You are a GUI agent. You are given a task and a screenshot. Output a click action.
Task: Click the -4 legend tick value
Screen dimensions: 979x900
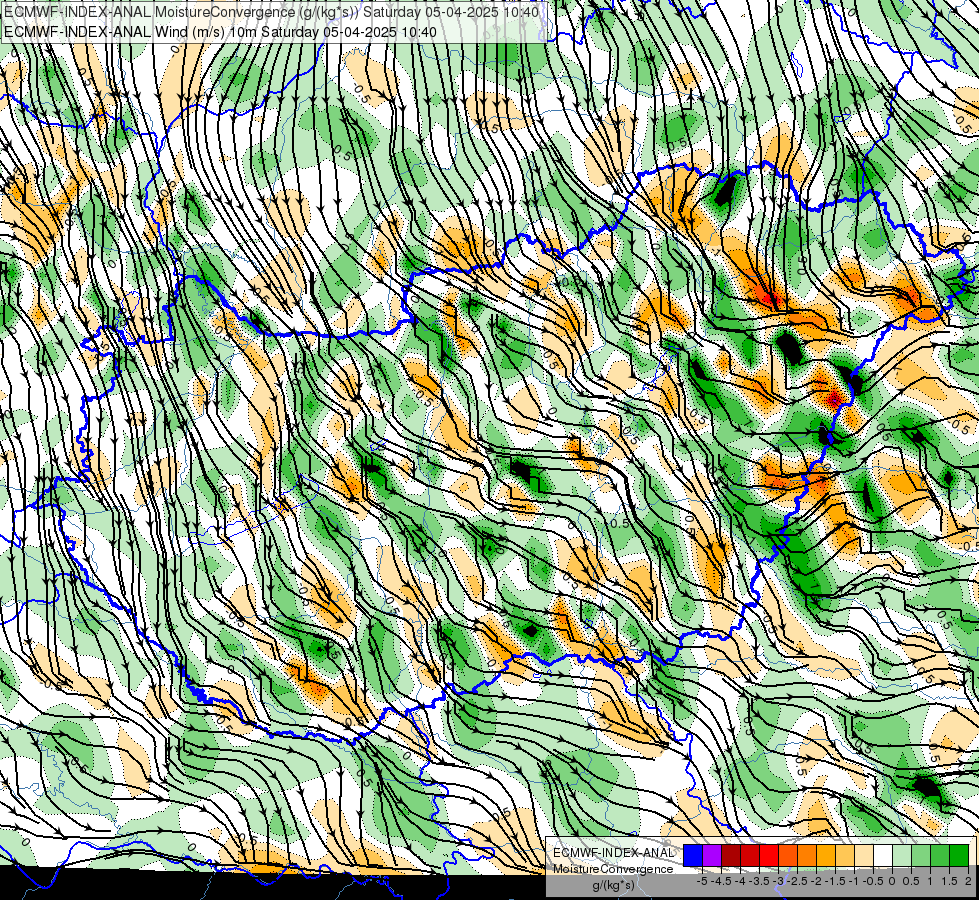coord(740,881)
